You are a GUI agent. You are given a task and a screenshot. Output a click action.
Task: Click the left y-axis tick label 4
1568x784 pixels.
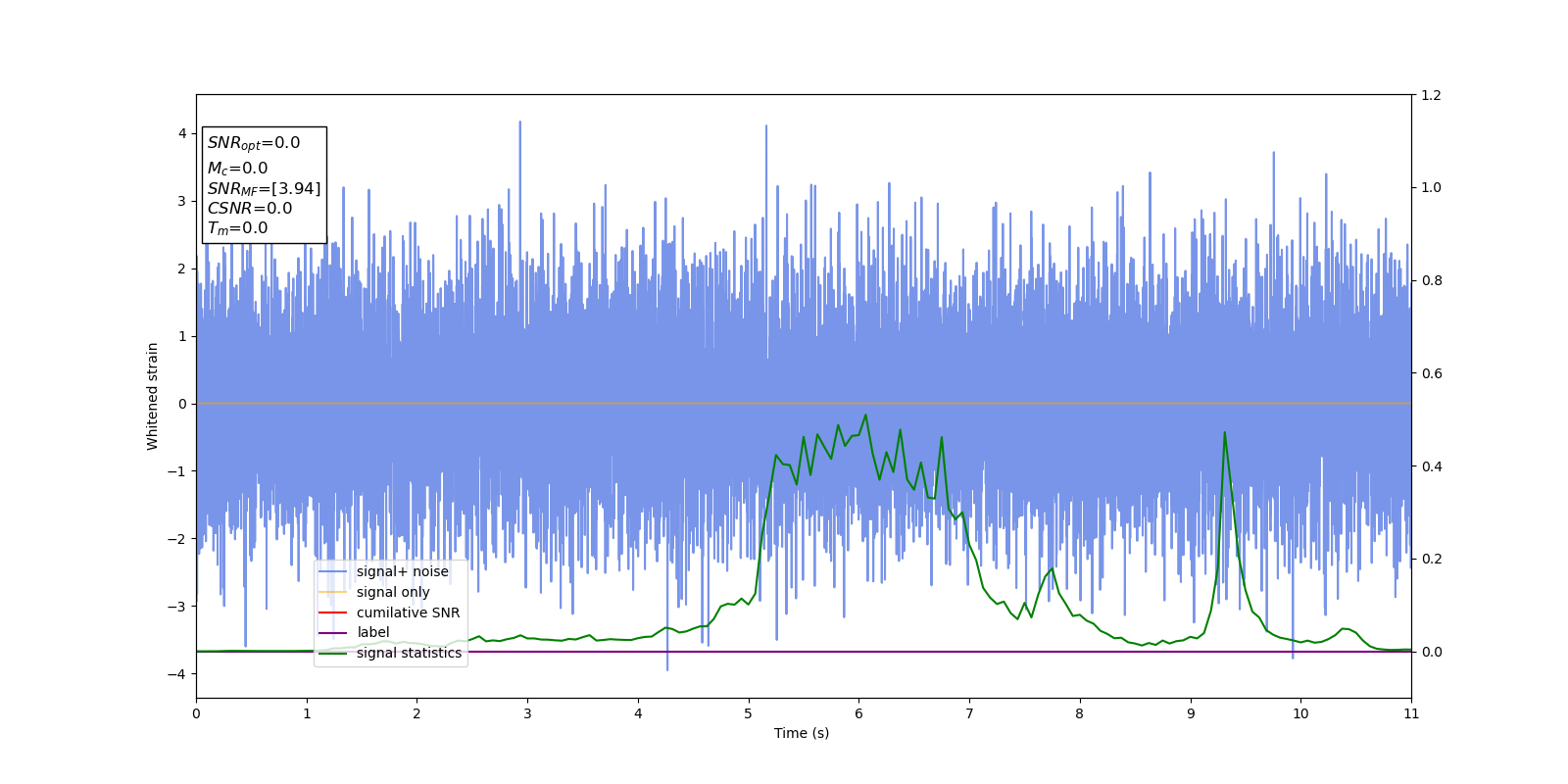click(x=182, y=133)
